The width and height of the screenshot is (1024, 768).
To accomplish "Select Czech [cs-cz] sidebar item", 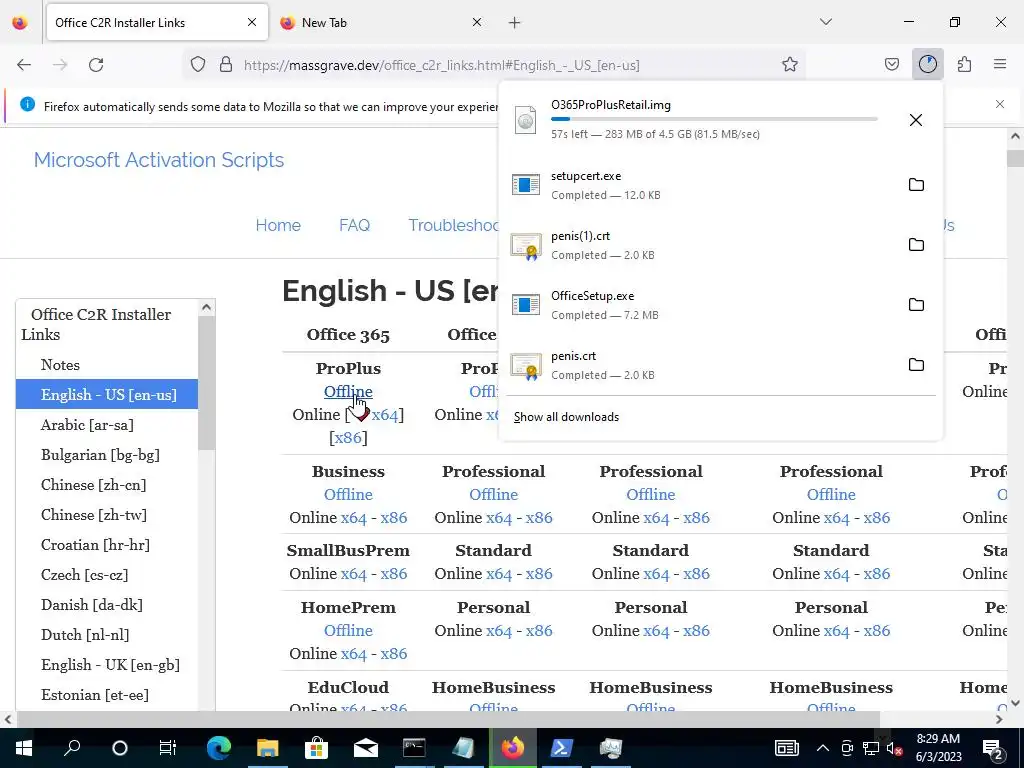I will (x=84, y=575).
